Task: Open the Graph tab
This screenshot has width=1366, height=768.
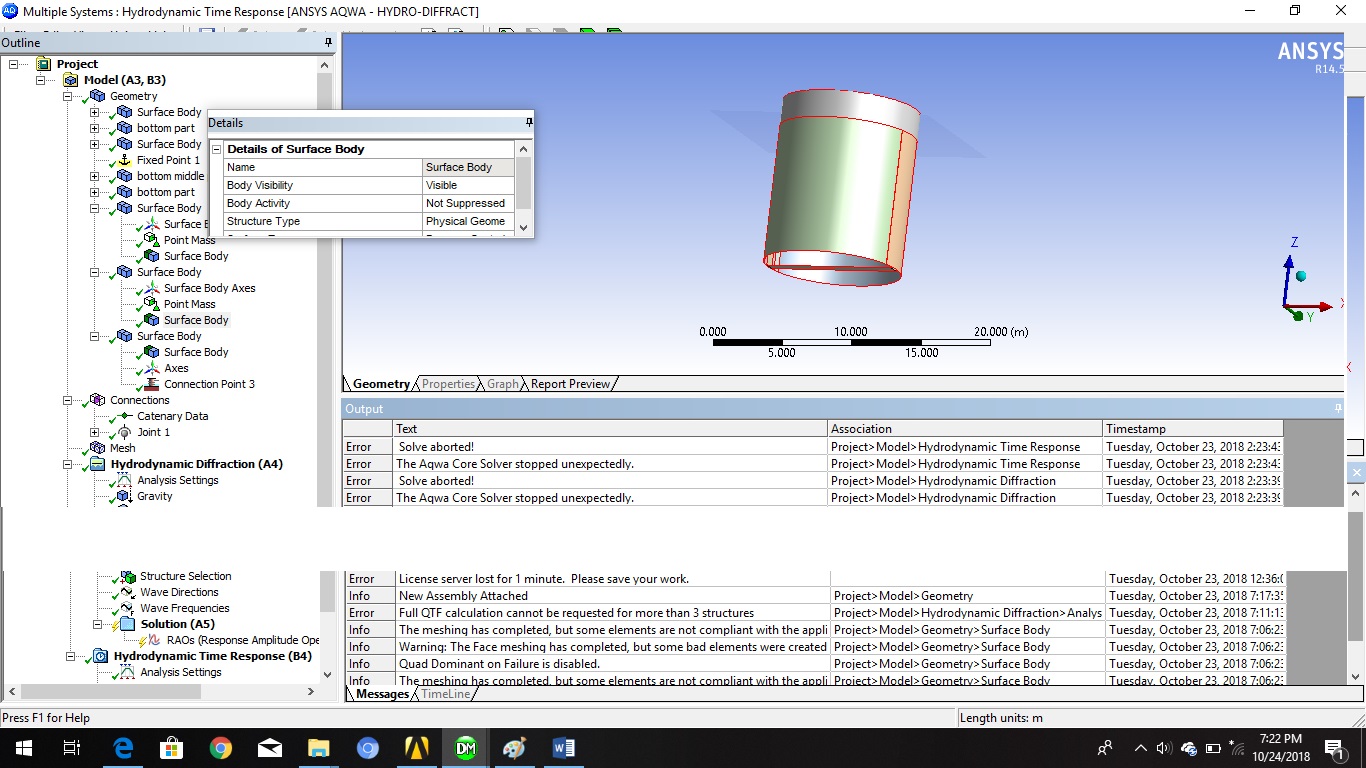Action: click(503, 384)
